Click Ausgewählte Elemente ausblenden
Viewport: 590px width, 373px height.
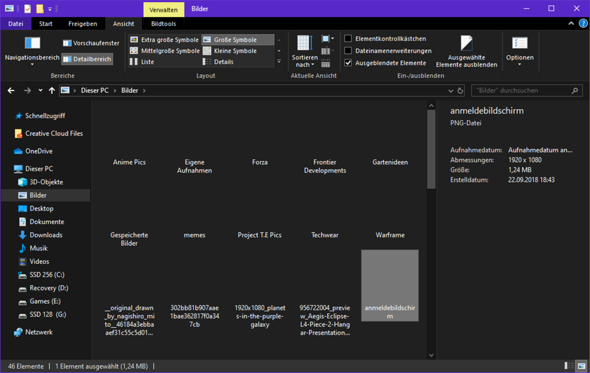466,51
